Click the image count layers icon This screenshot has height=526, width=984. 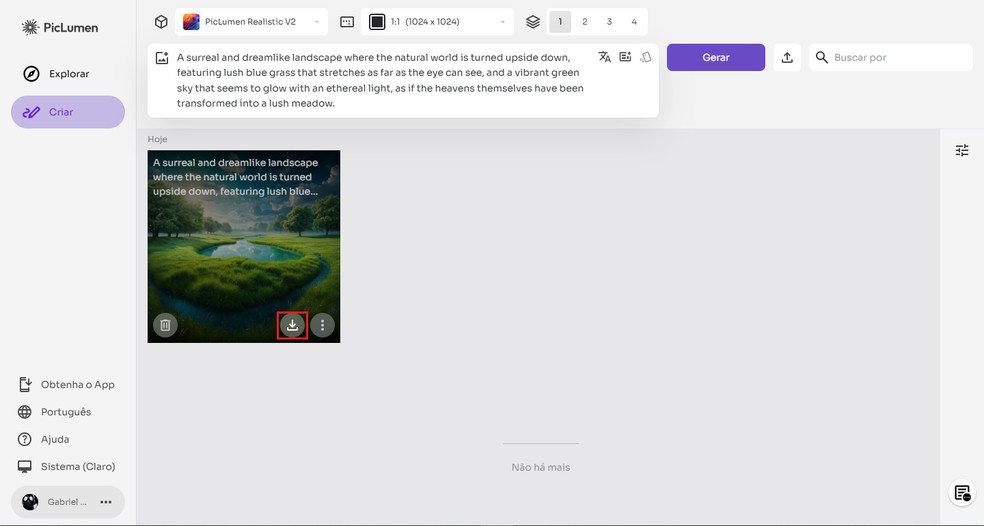[x=533, y=22]
